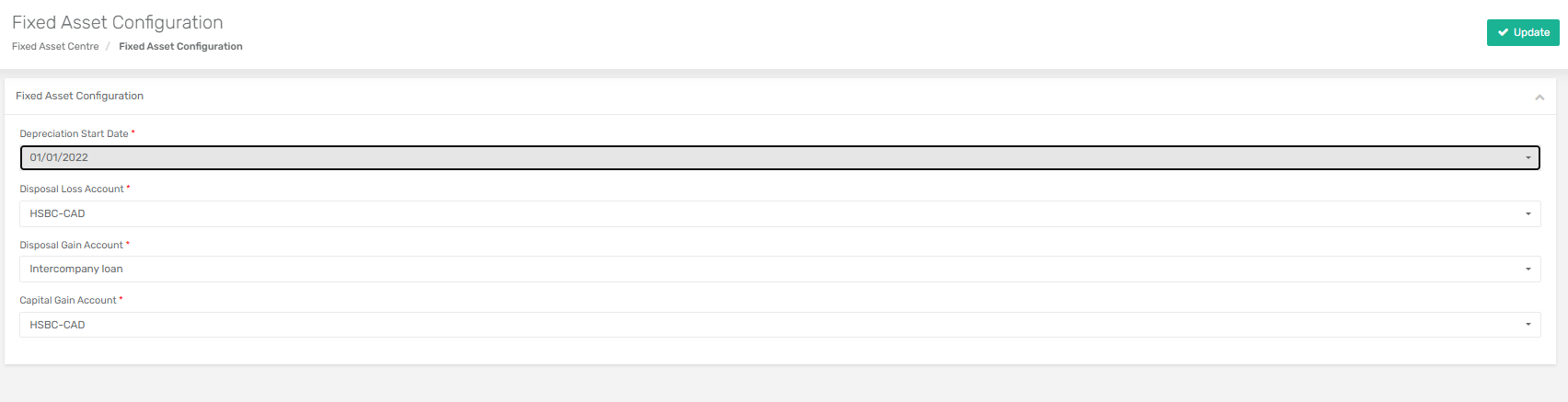Click the Fixed Asset Configuration breadcrumb item
Screen dimensions: 1568x402
click(180, 46)
